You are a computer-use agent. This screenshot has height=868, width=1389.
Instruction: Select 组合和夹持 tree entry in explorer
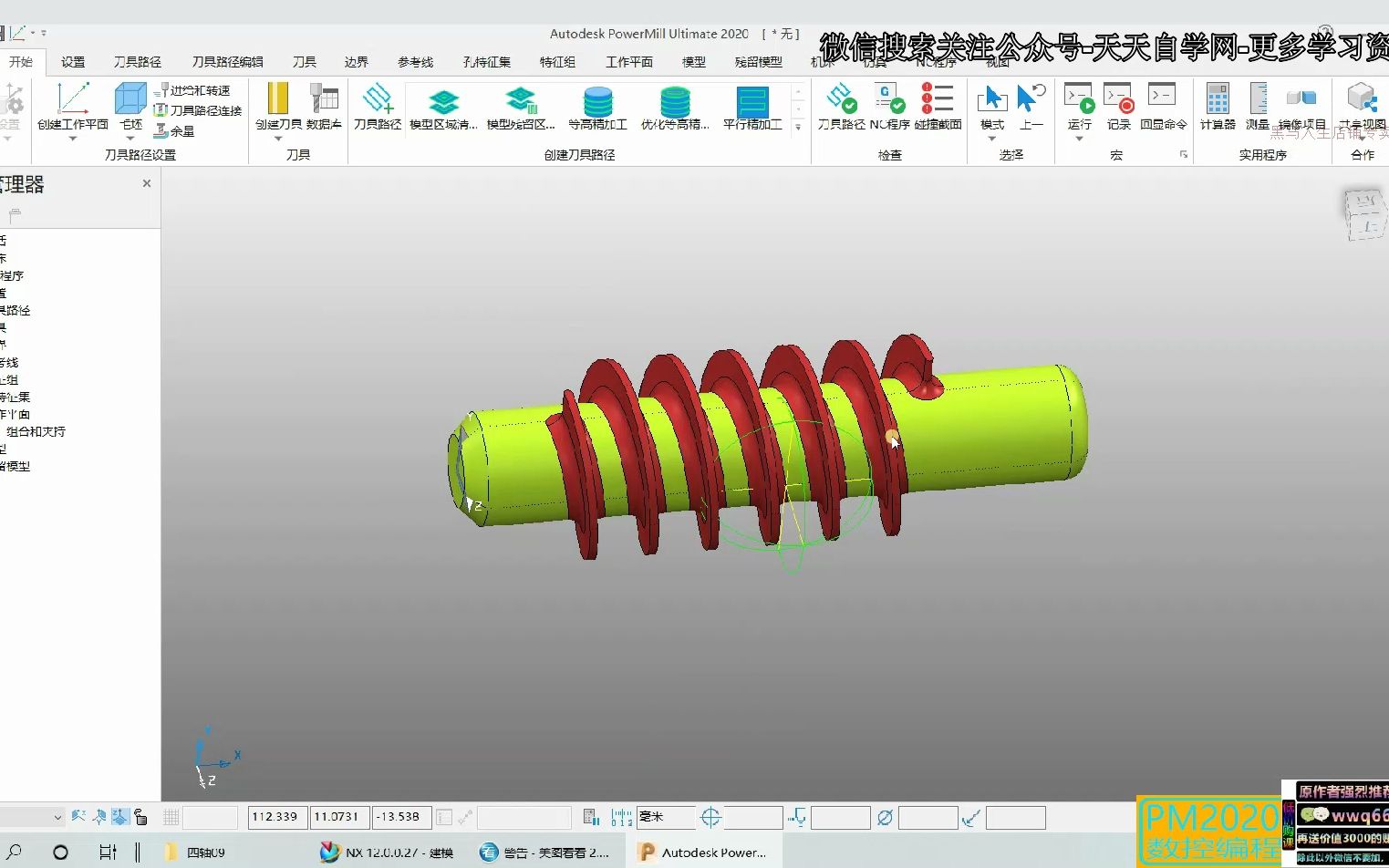pos(36,431)
